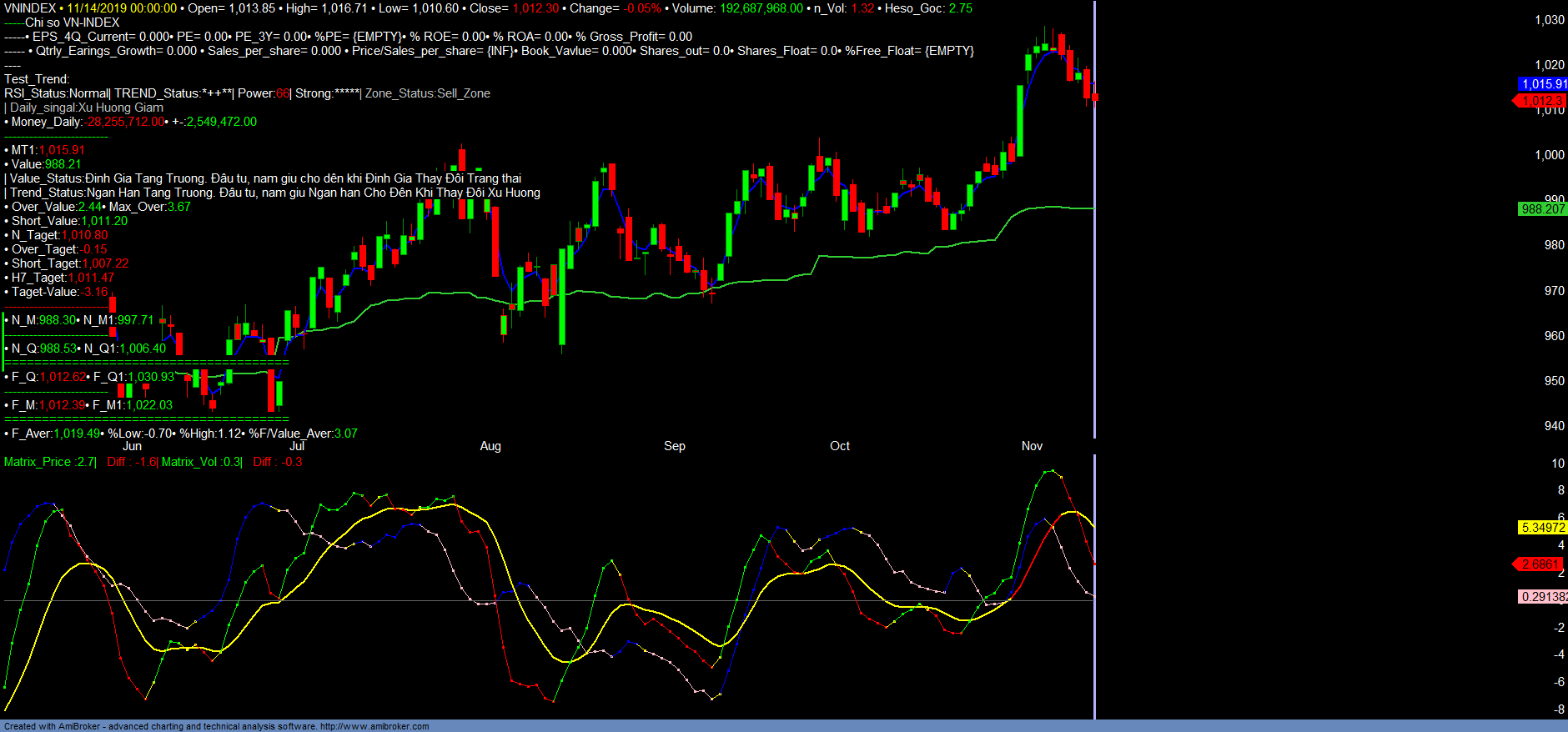Screen dimensions: 1568x732
Task: Select the Oct label on time axis
Action: pyautogui.click(x=840, y=446)
